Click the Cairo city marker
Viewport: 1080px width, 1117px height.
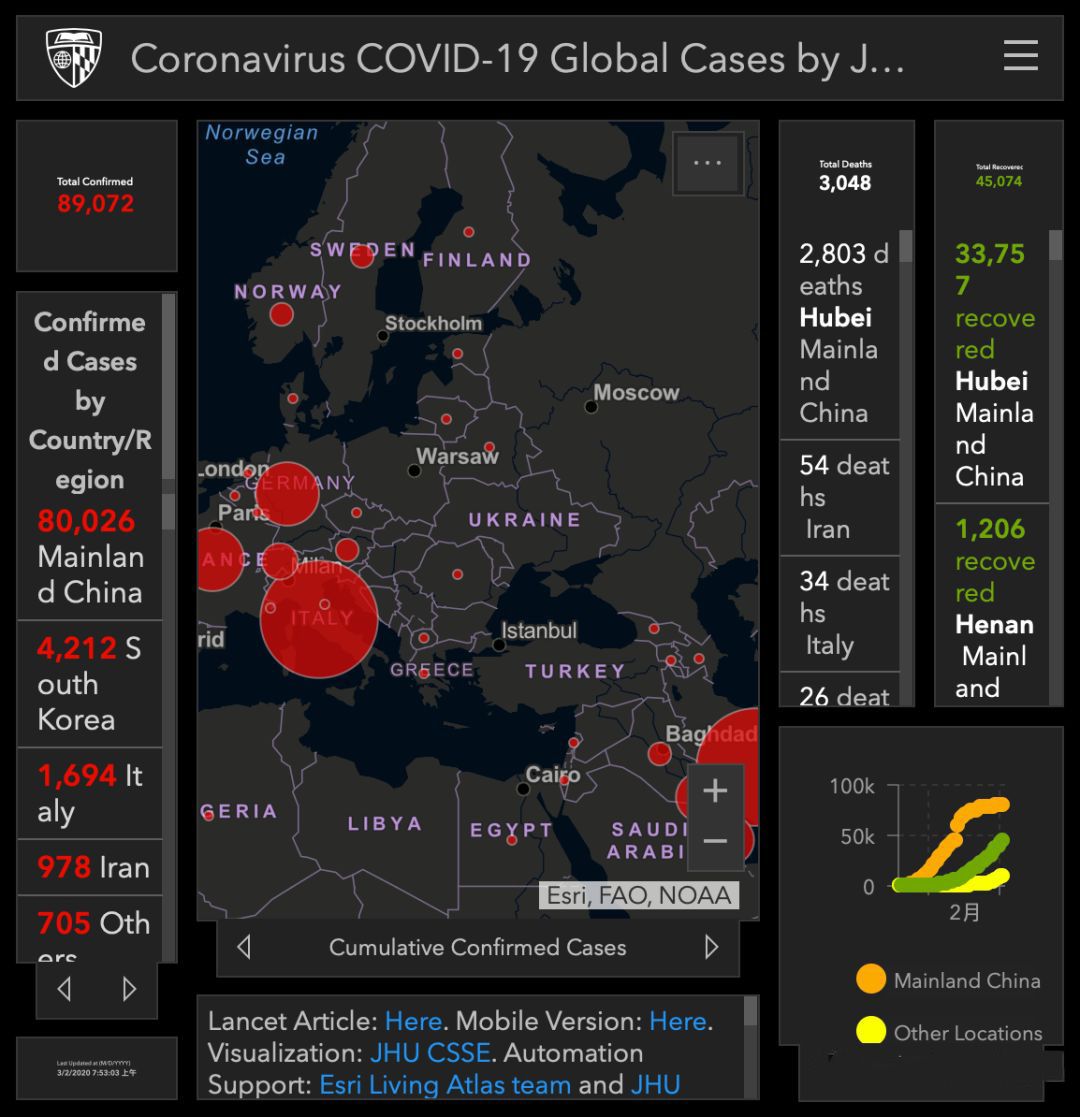(523, 789)
